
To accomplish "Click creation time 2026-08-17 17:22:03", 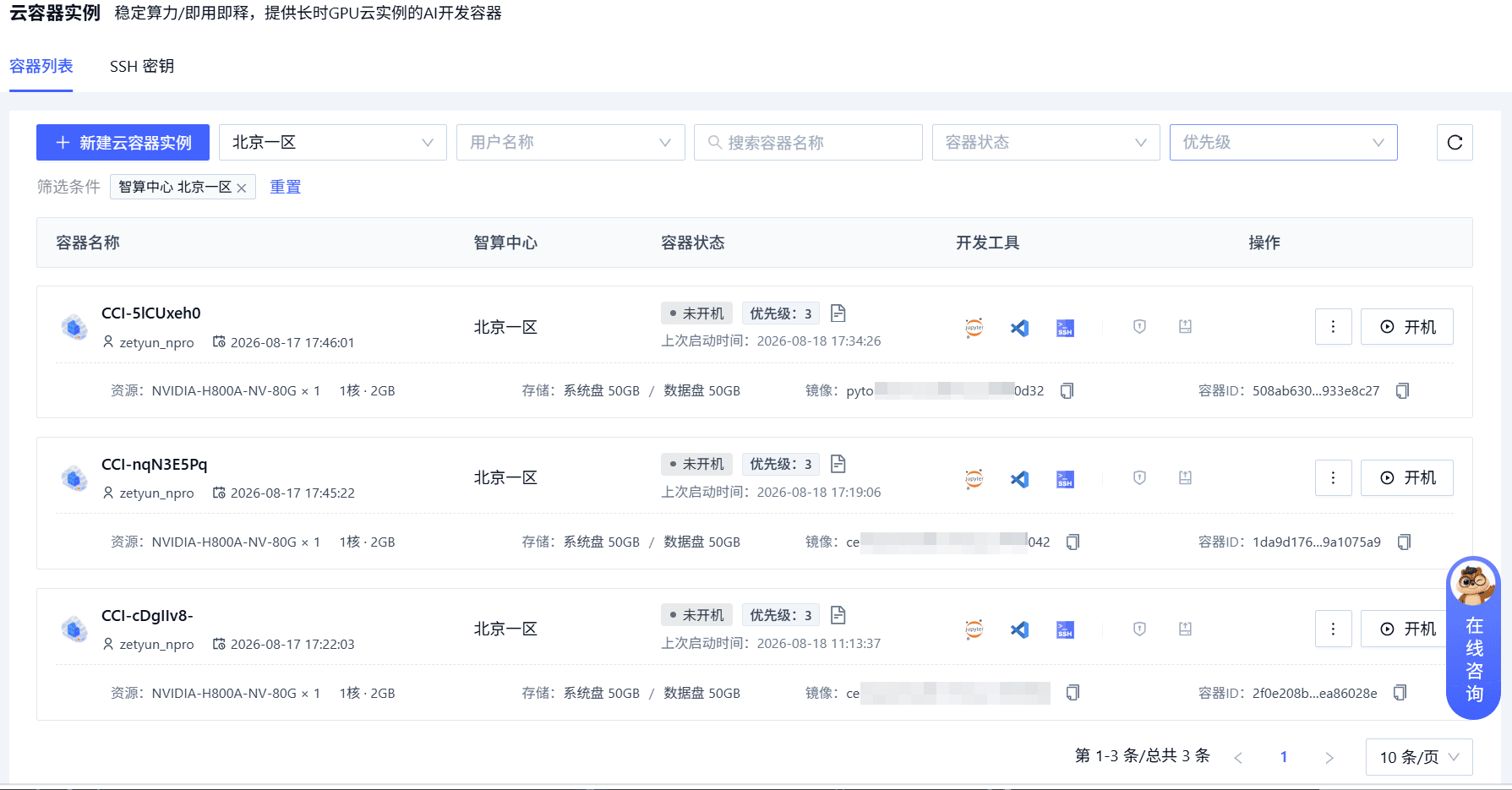I will click(292, 644).
